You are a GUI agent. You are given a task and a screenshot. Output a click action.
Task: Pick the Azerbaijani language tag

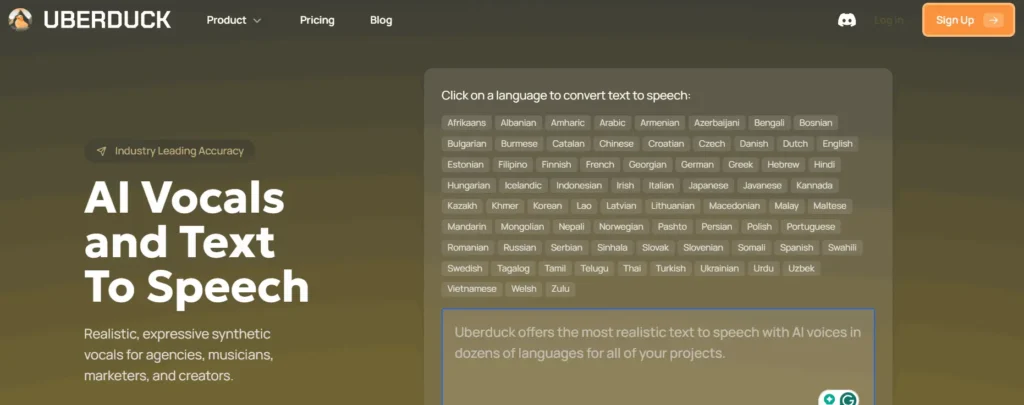717,123
